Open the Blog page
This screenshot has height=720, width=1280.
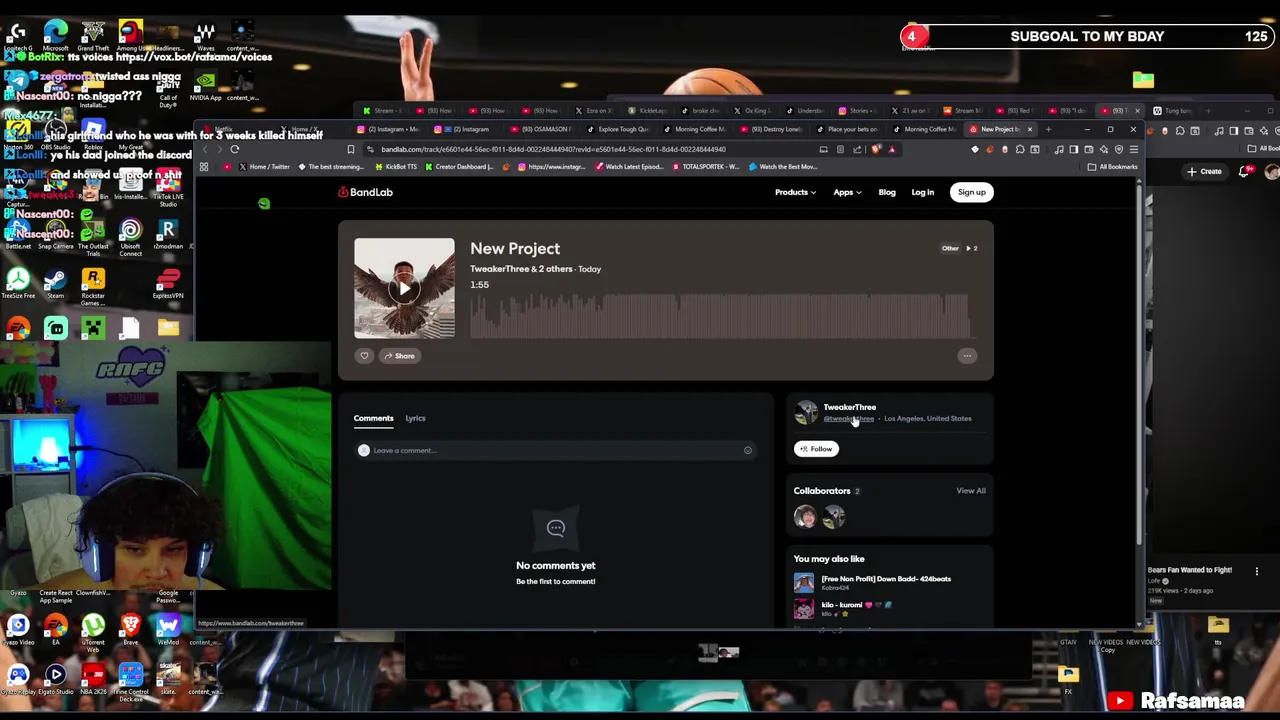887,192
